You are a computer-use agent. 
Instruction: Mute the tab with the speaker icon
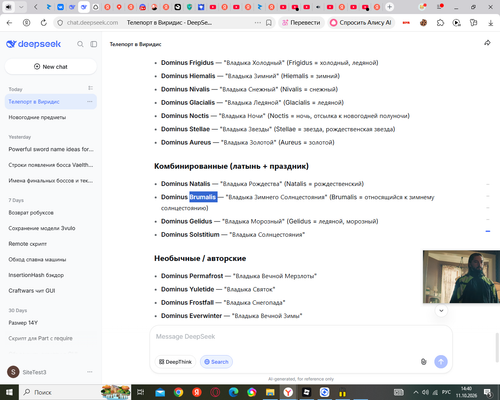click(9, 7)
